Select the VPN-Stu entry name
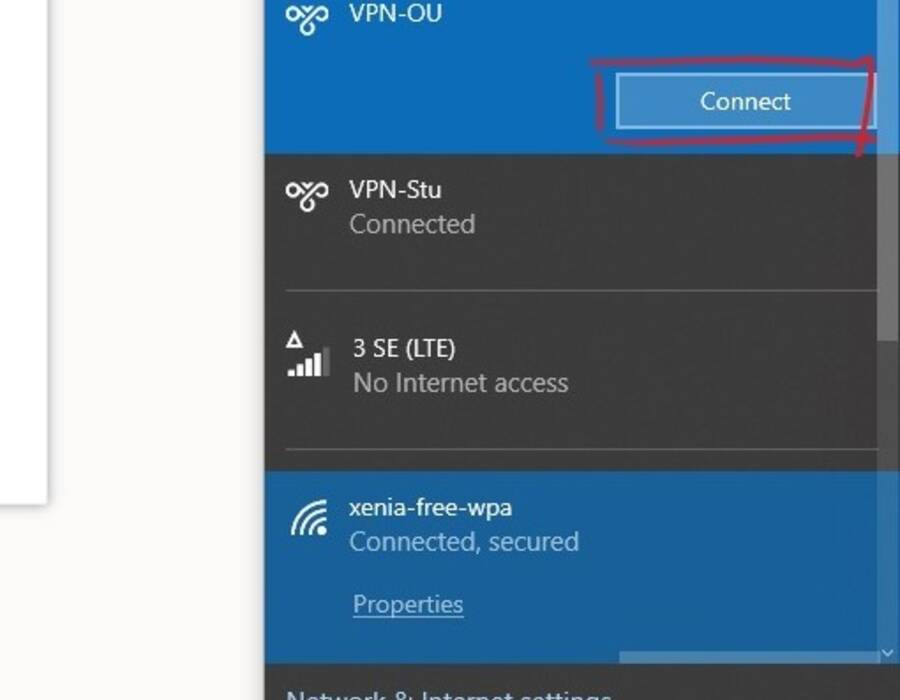 (395, 190)
